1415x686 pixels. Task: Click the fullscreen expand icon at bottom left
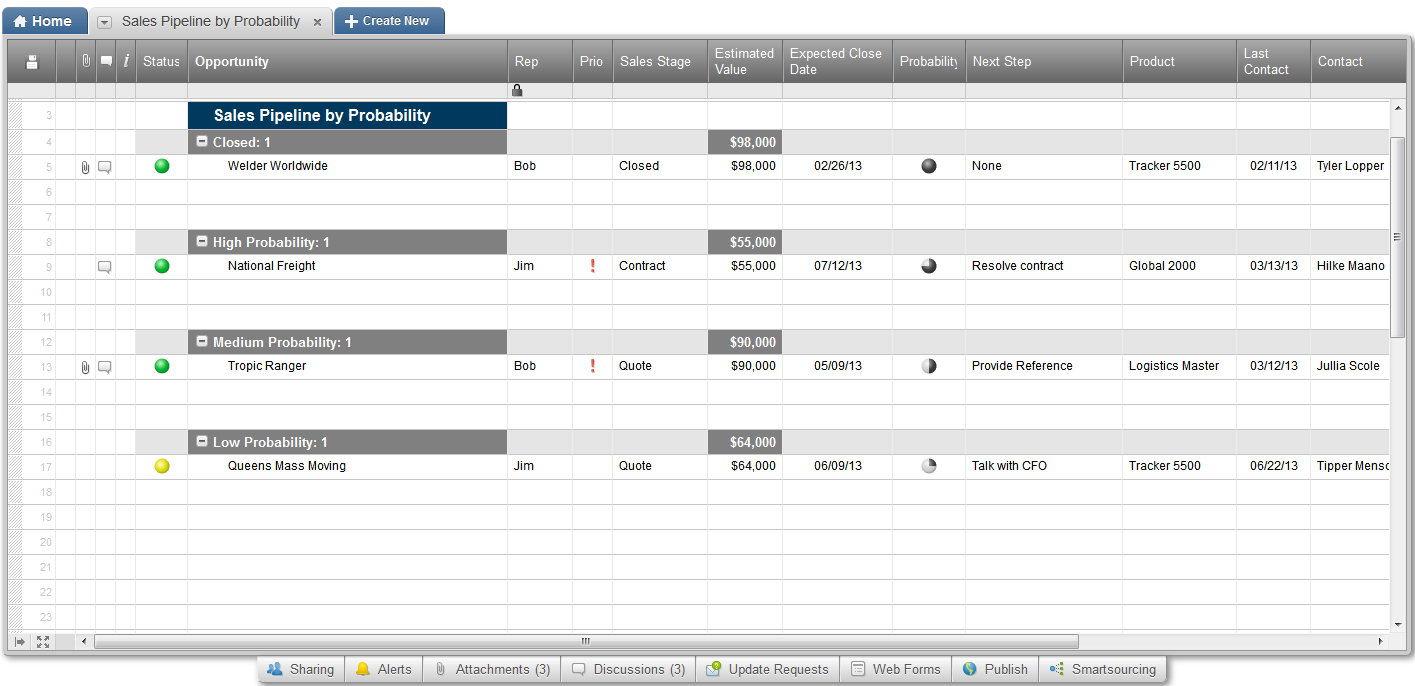click(43, 641)
